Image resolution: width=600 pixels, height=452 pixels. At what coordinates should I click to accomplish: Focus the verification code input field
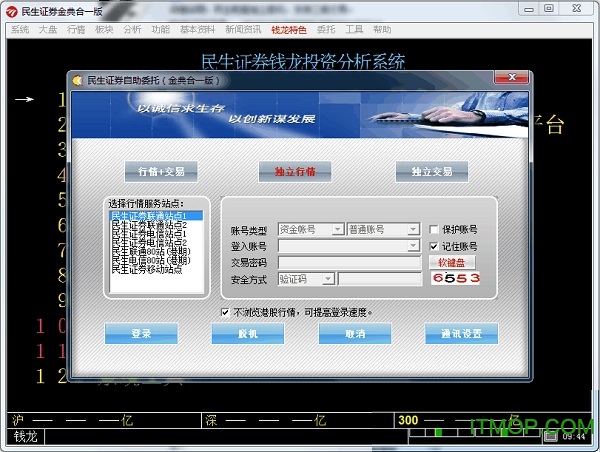(380, 279)
